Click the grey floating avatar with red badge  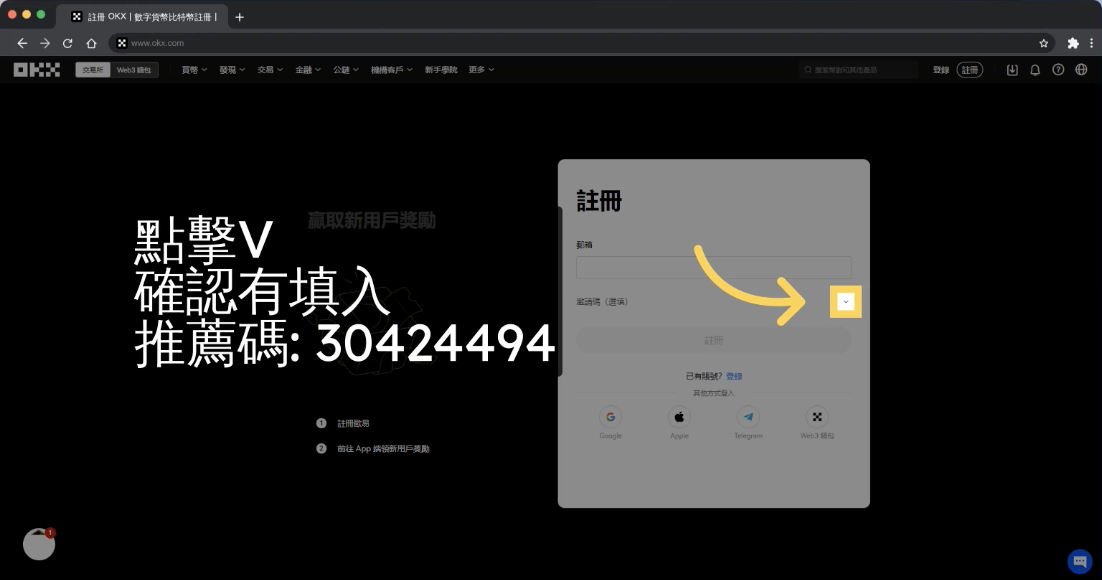tap(39, 544)
